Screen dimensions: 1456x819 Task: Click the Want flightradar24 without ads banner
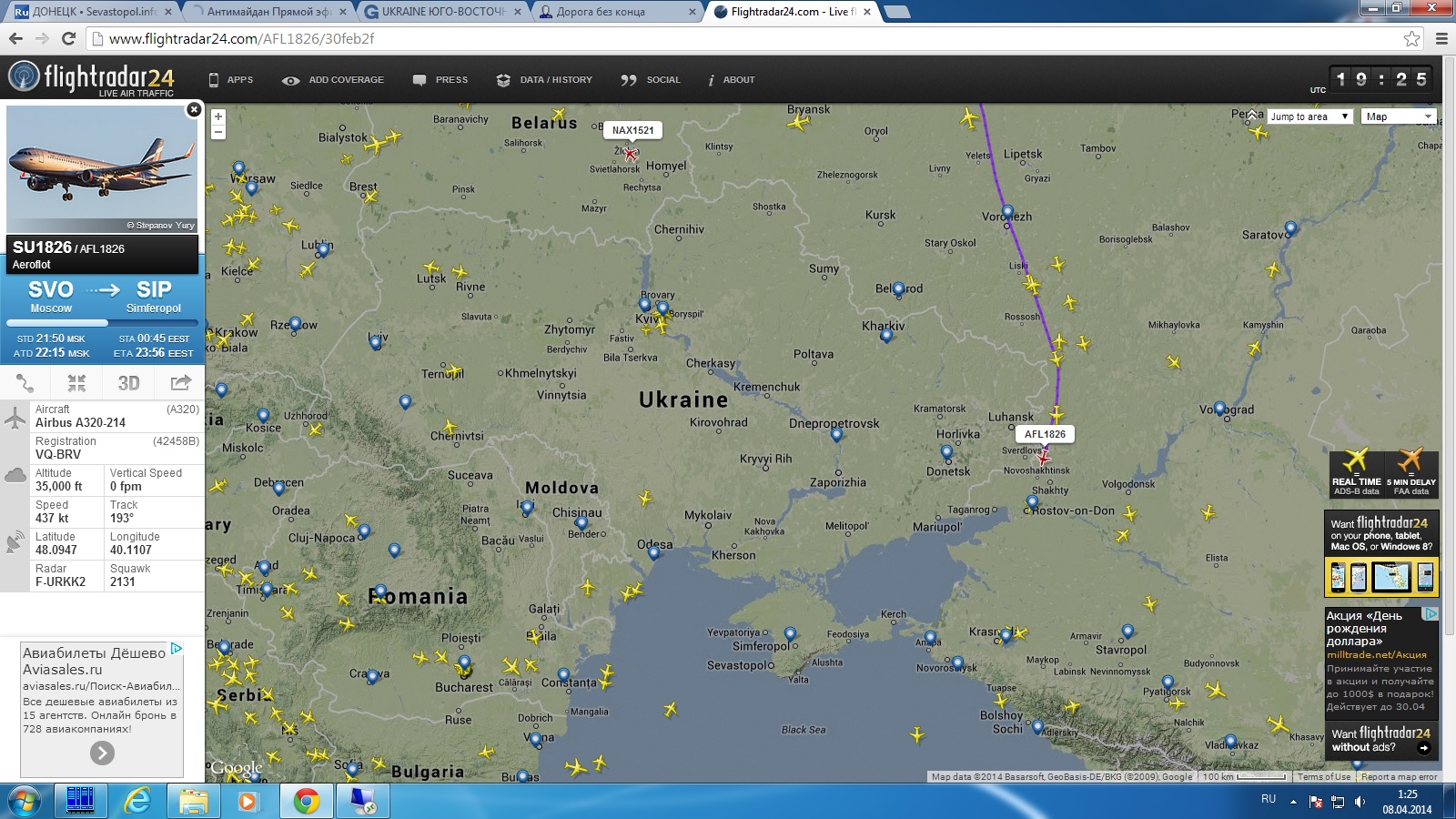(1381, 740)
